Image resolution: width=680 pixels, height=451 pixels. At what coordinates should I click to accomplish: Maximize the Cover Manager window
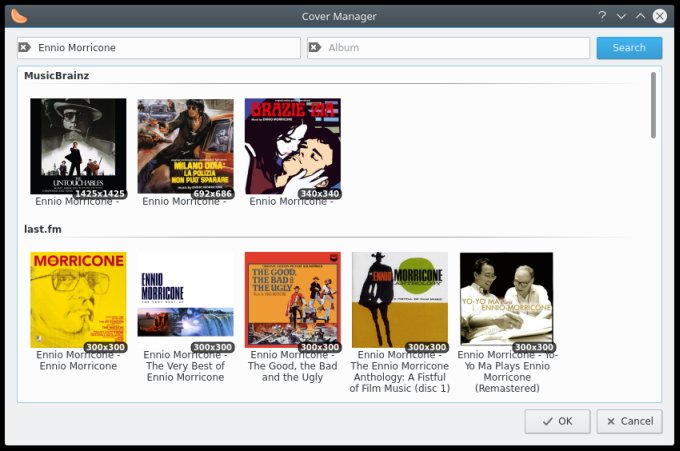pyautogui.click(x=640, y=16)
